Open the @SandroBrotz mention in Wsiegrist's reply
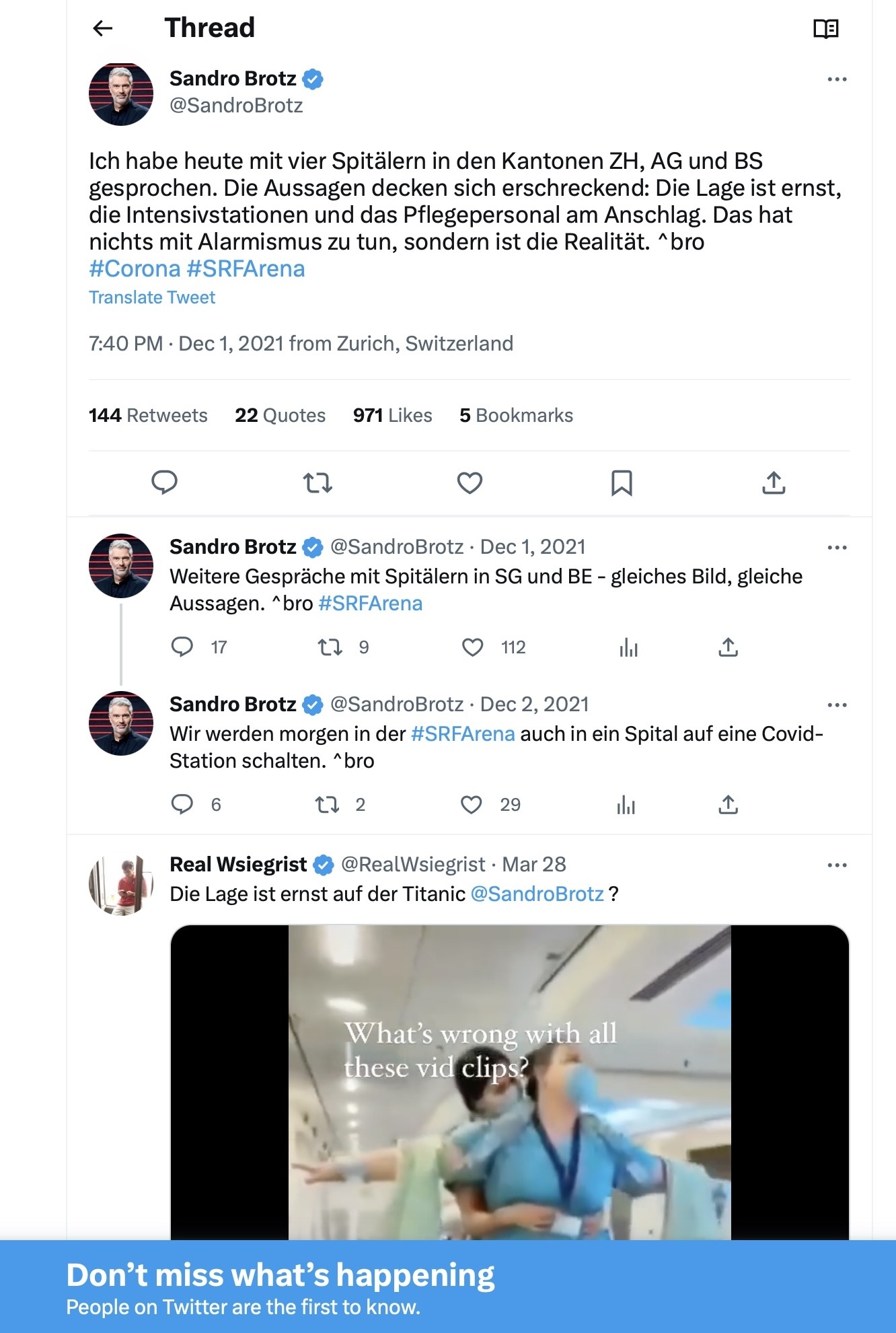 [x=537, y=894]
